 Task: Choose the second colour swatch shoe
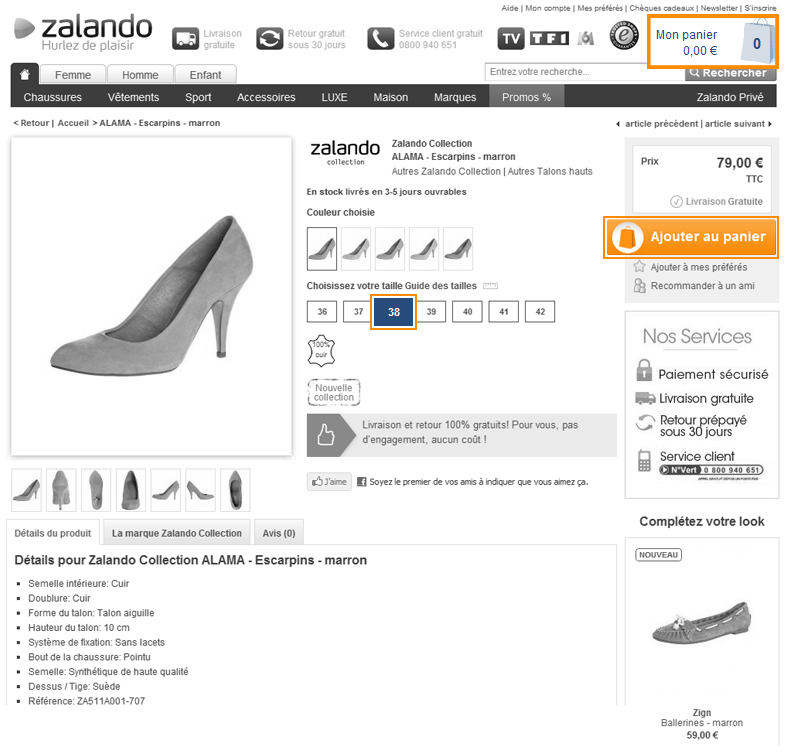pyautogui.click(x=356, y=248)
